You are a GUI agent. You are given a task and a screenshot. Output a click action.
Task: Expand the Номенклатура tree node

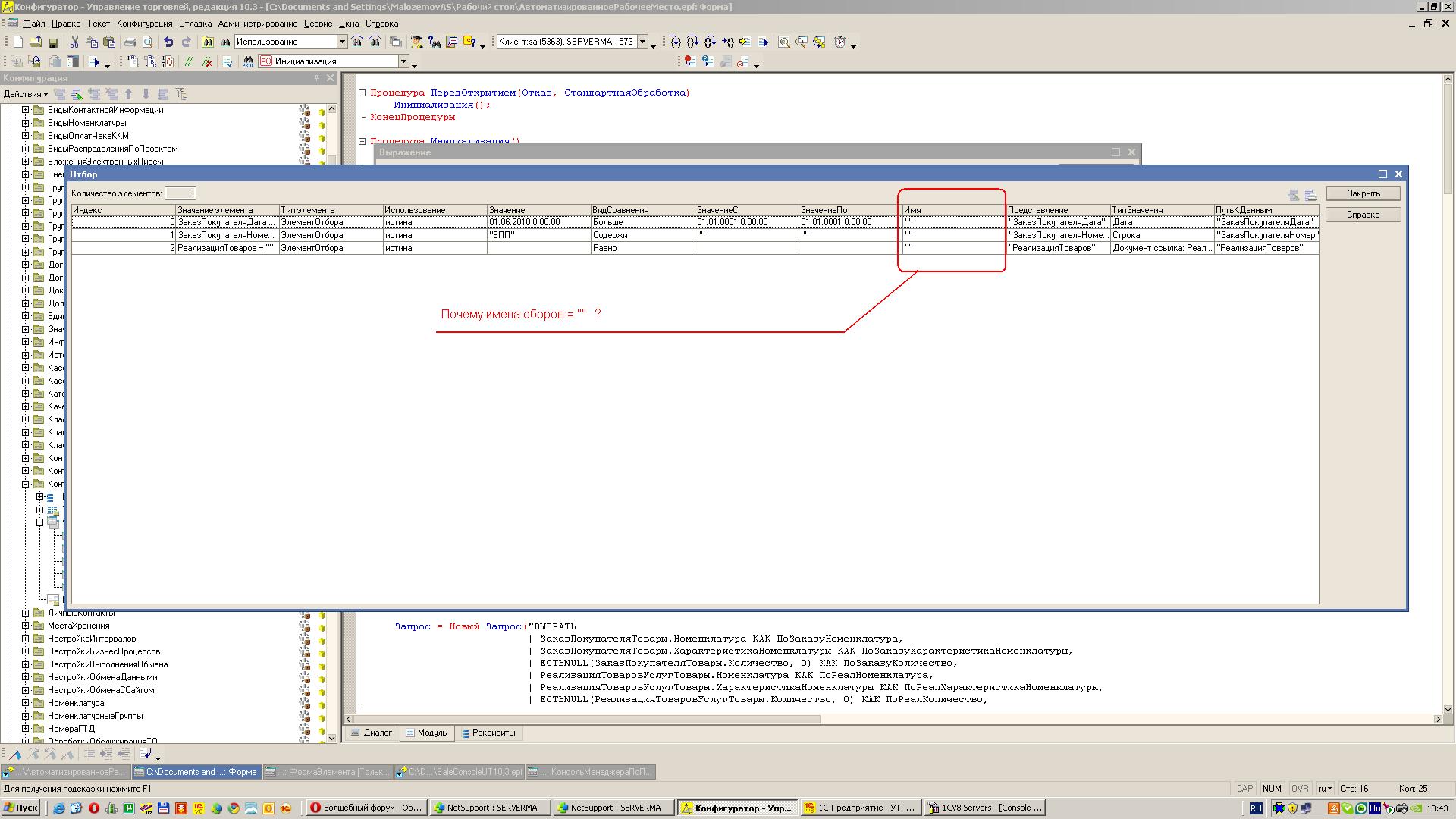point(25,703)
